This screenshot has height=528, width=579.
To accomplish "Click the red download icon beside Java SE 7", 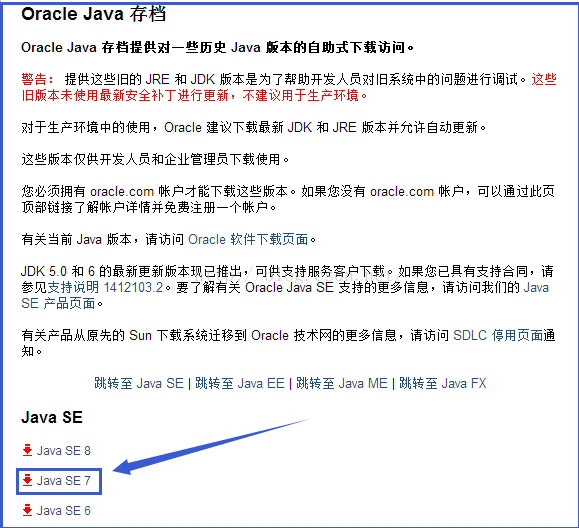I will coord(27,480).
